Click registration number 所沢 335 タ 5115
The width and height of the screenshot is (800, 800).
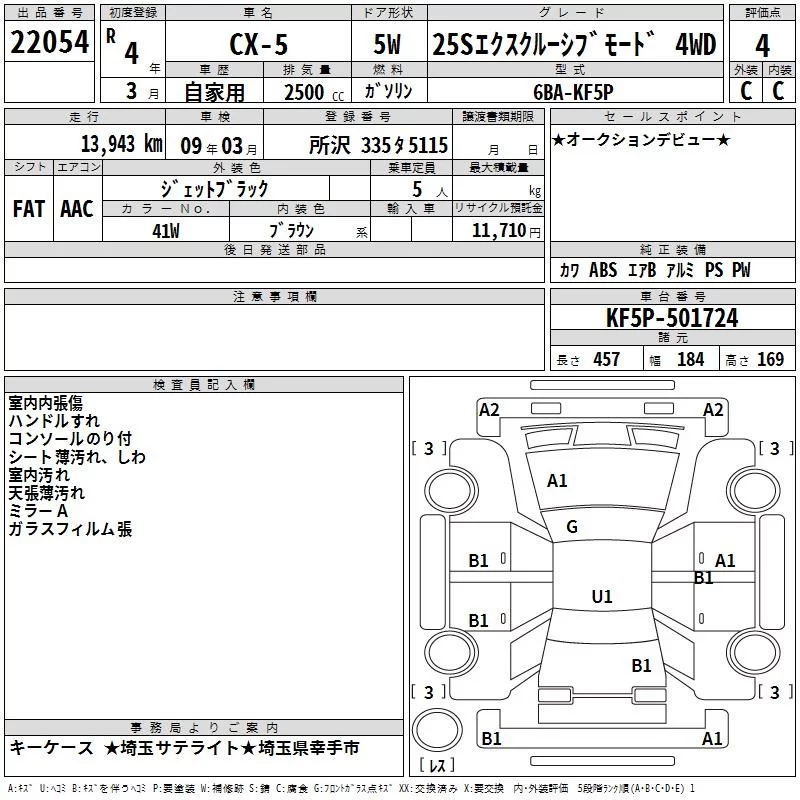click(378, 145)
